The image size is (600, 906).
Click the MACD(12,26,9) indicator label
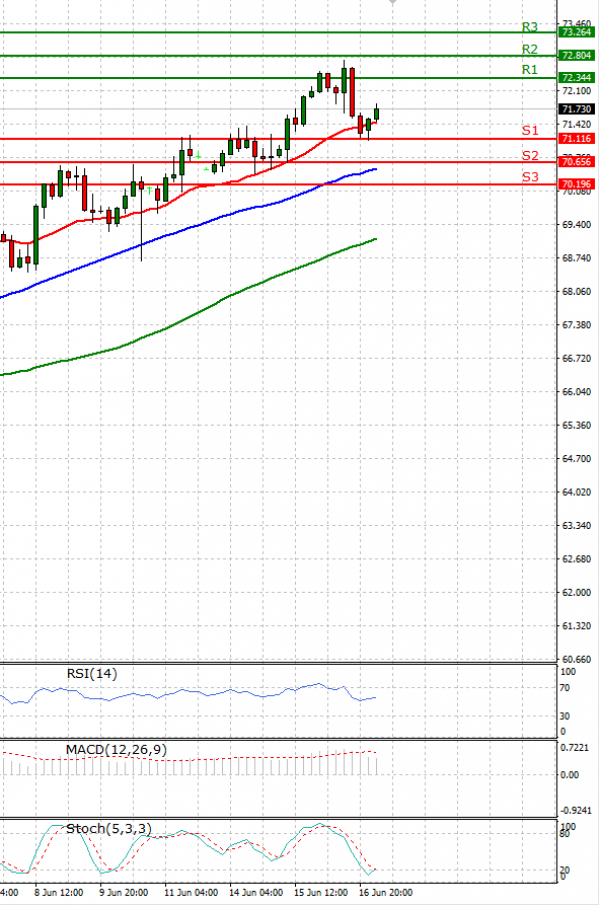116,750
